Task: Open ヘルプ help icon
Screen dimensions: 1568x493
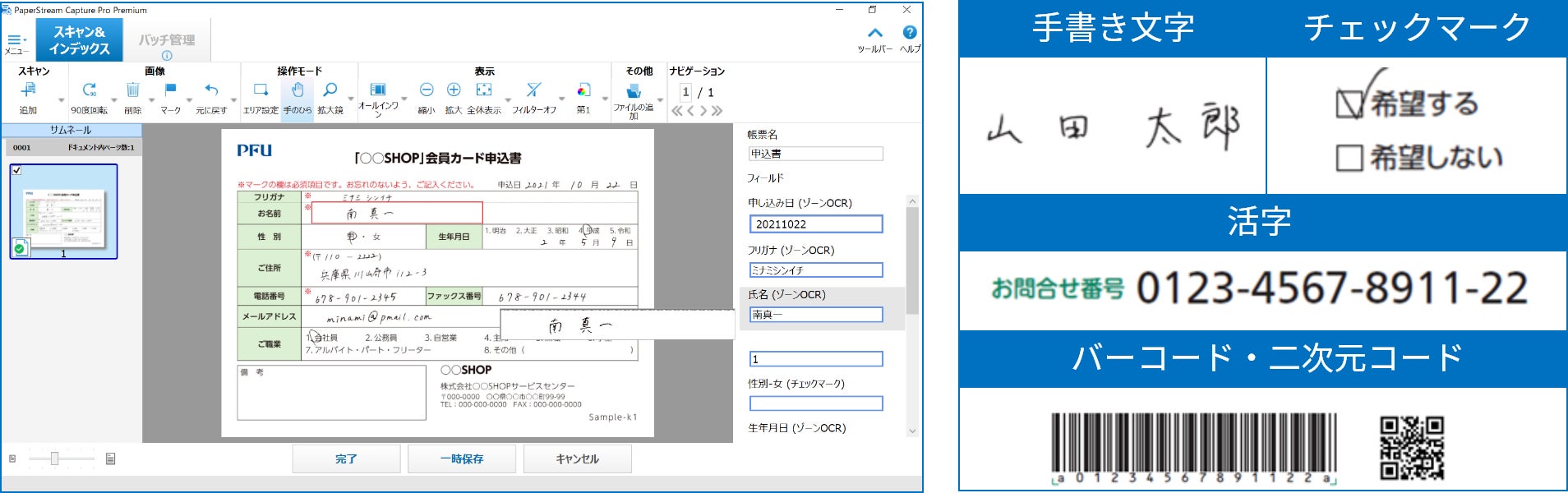Action: [x=910, y=33]
